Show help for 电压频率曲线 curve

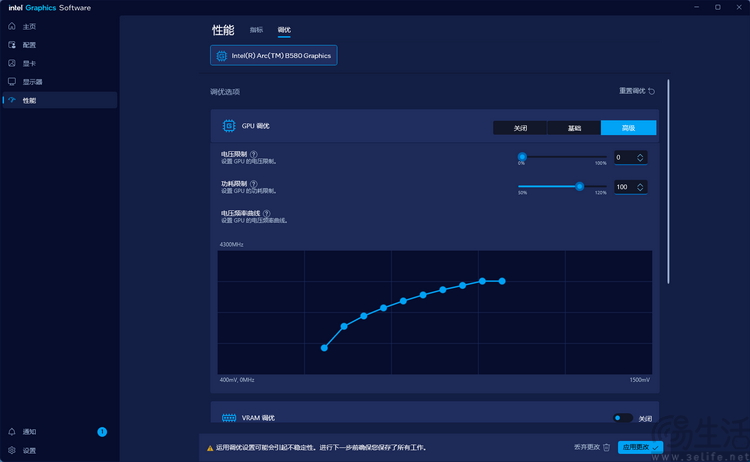coord(266,213)
